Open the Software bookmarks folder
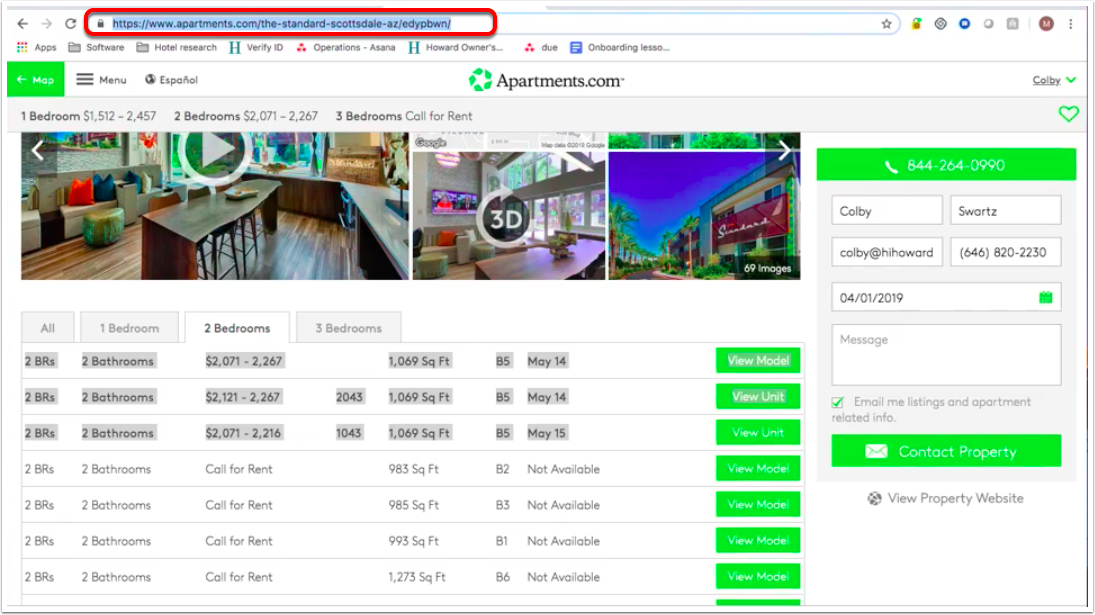The image size is (1095, 615). pyautogui.click(x=96, y=47)
